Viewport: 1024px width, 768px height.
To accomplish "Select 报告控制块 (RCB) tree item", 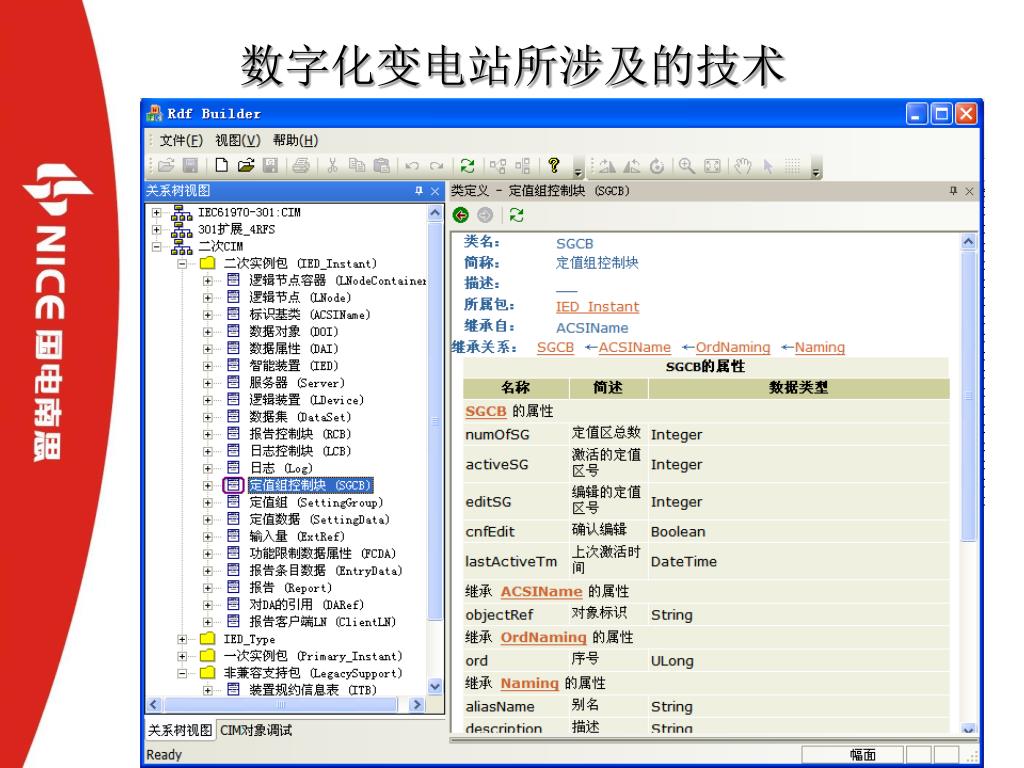I will 300,434.
